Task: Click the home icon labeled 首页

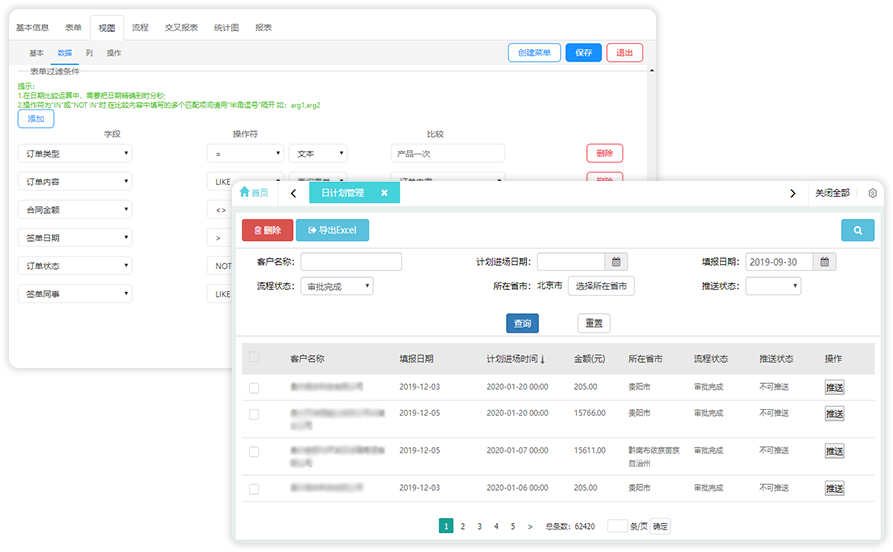Action: [254, 193]
